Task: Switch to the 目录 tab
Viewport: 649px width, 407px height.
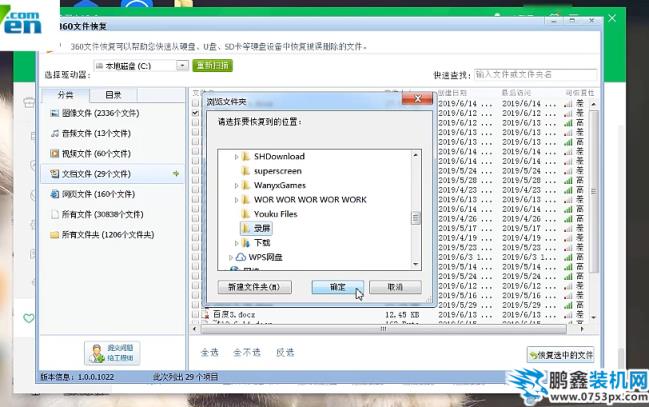Action: tap(113, 95)
